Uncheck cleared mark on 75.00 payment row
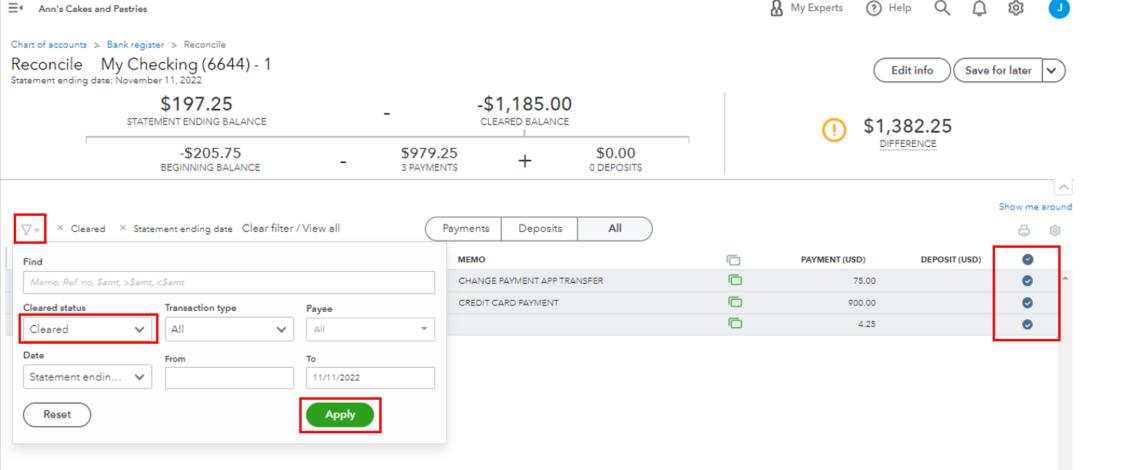1128x470 pixels. tap(1027, 281)
